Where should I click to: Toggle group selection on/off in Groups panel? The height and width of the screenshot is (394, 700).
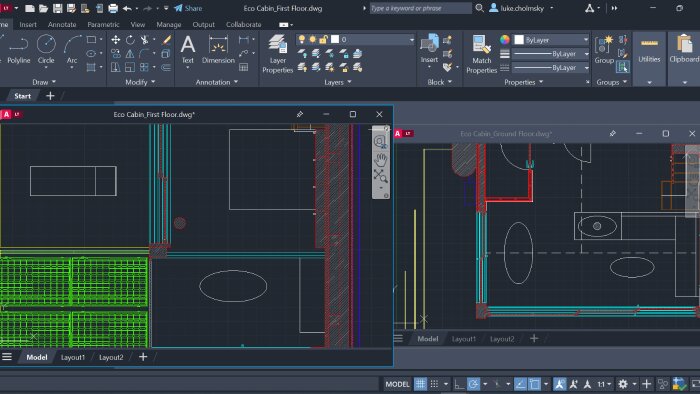click(622, 67)
